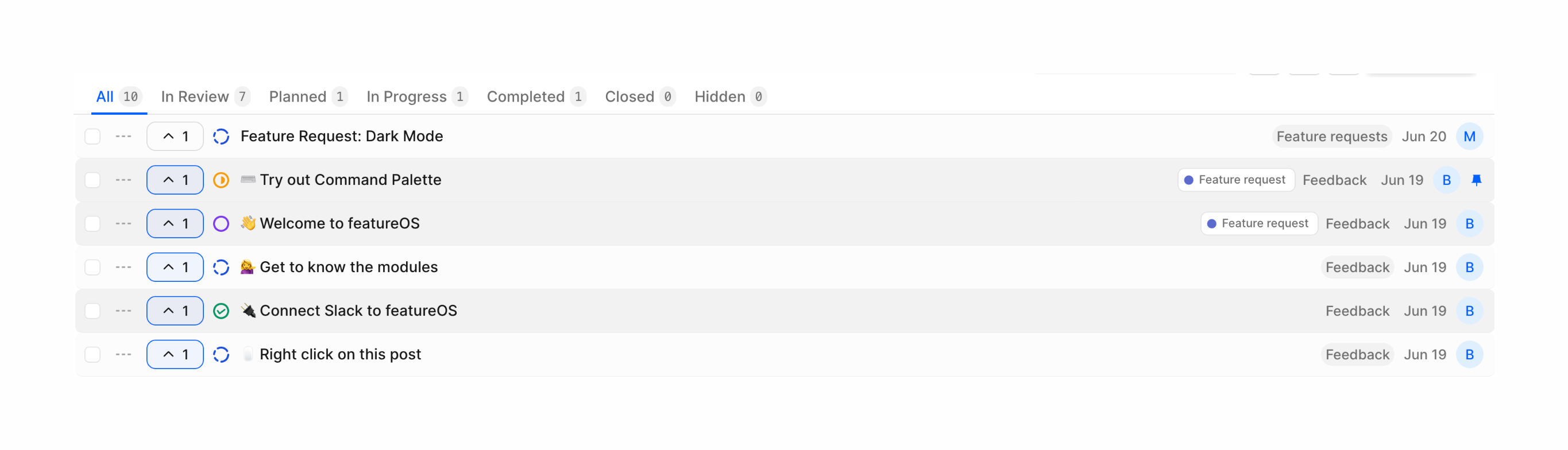Open the M avatar on Dark Mode row
1568x450 pixels.
1470,136
